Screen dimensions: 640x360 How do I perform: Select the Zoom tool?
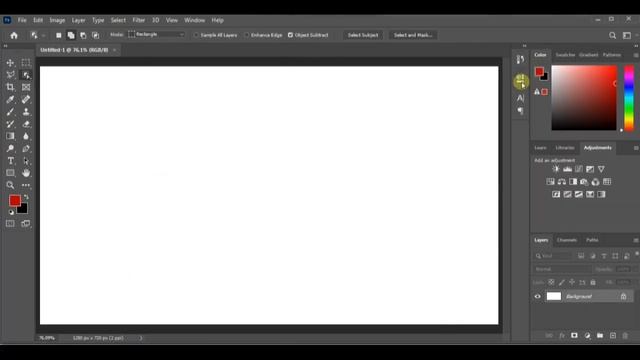(10, 185)
